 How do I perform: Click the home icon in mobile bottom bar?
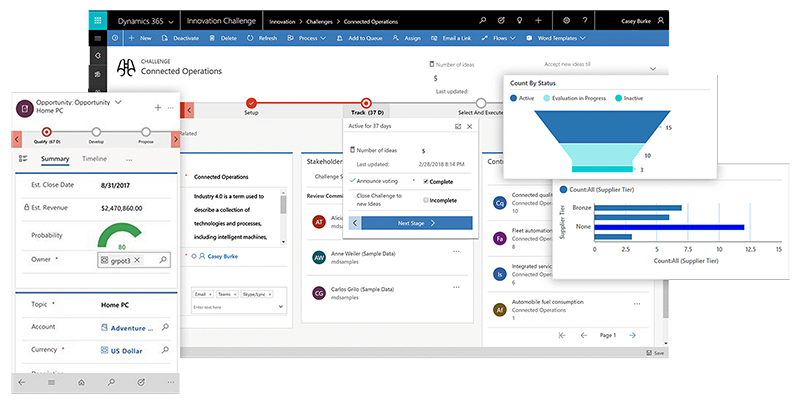81,382
